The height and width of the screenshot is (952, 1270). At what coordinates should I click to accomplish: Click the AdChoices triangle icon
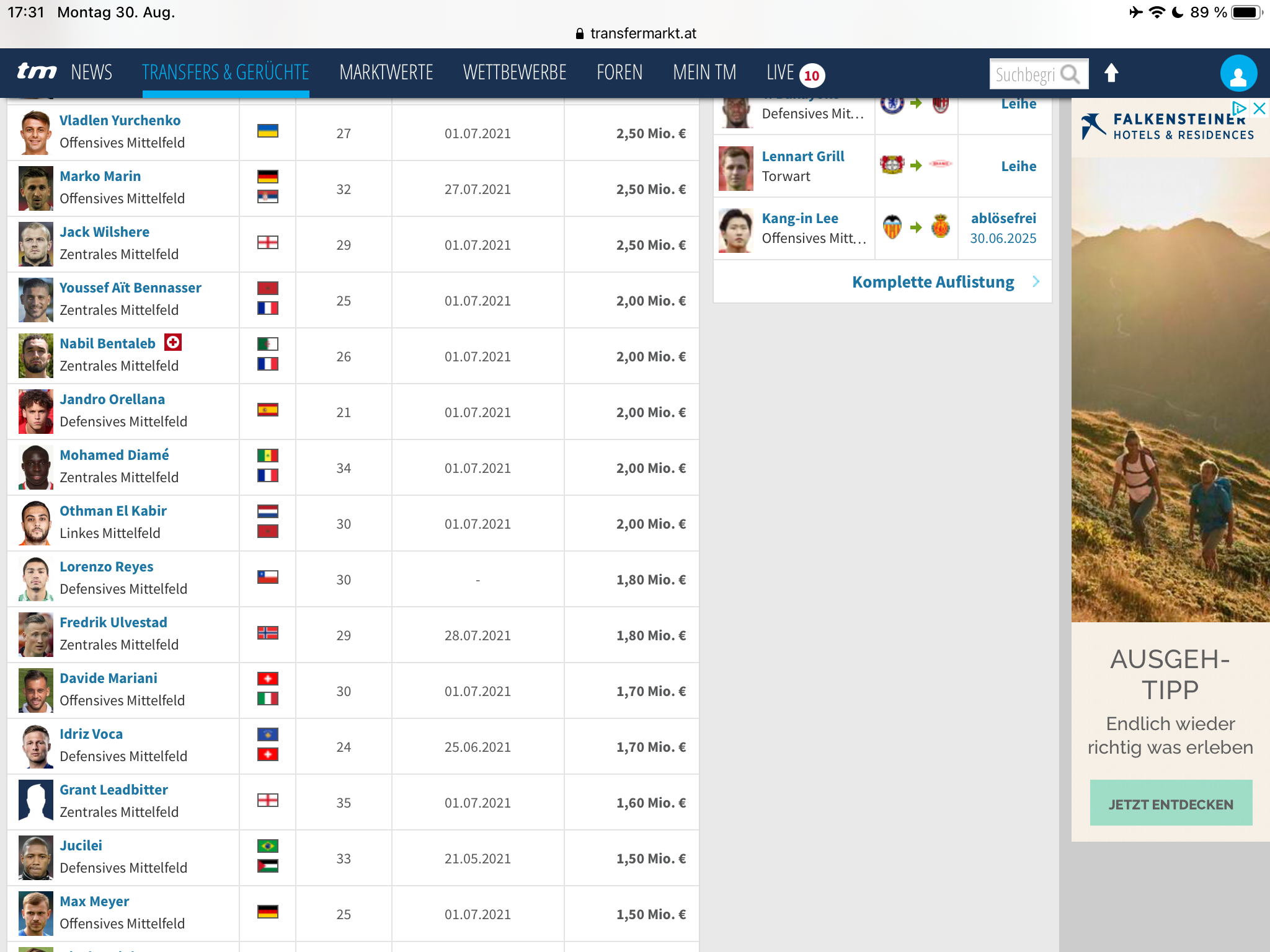click(1239, 108)
